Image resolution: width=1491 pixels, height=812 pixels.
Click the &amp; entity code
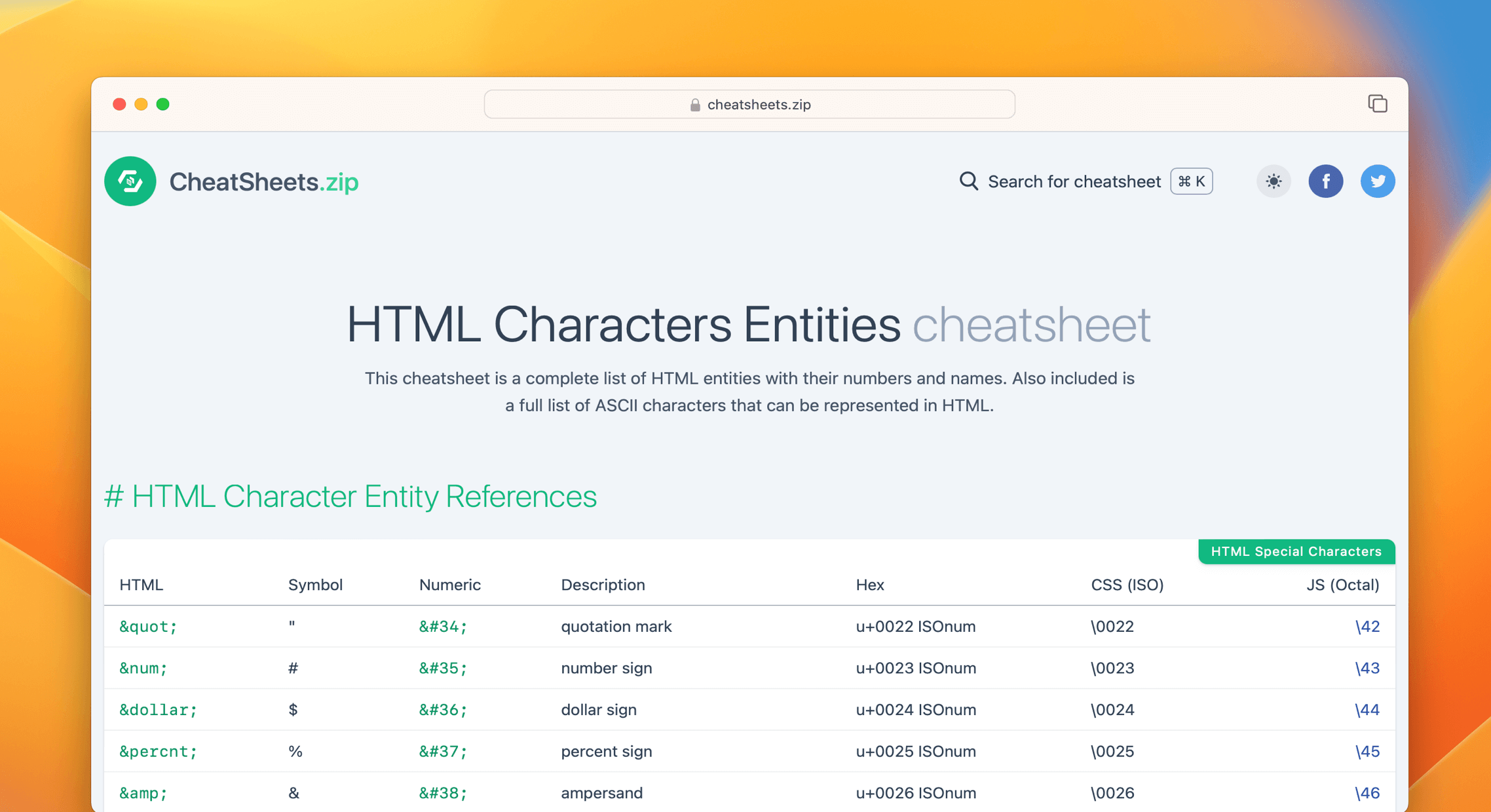coord(143,793)
